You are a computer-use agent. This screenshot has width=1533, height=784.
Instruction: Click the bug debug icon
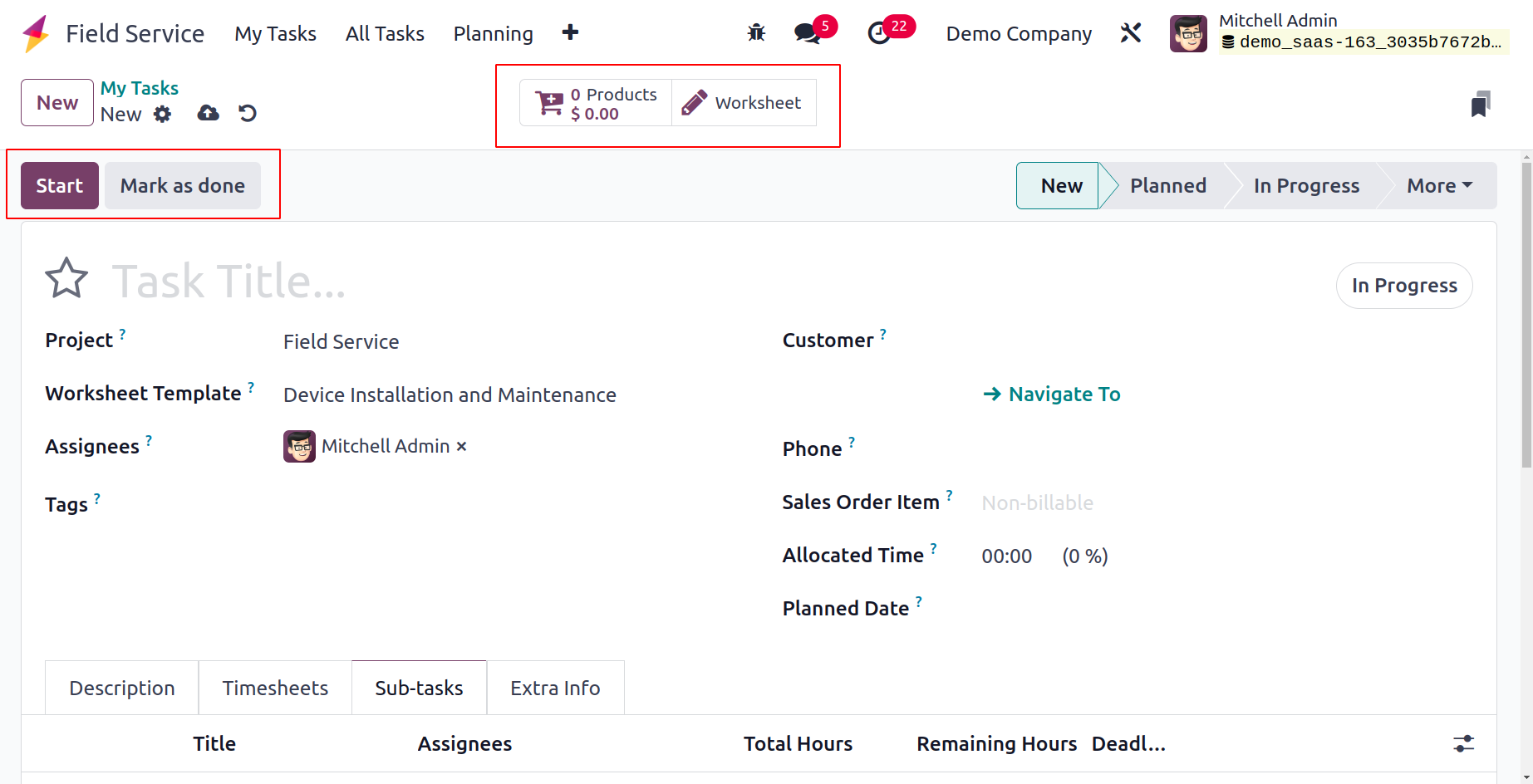coord(756,33)
